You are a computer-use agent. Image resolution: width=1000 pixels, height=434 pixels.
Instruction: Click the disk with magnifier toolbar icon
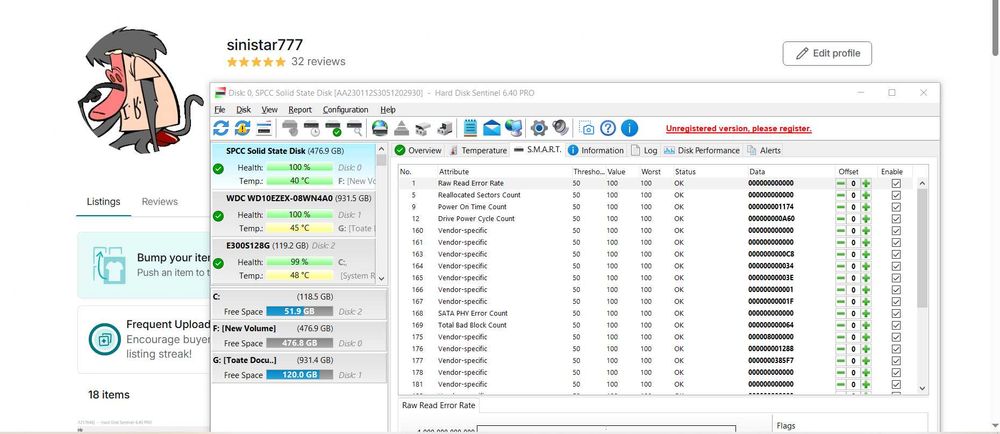(355, 128)
